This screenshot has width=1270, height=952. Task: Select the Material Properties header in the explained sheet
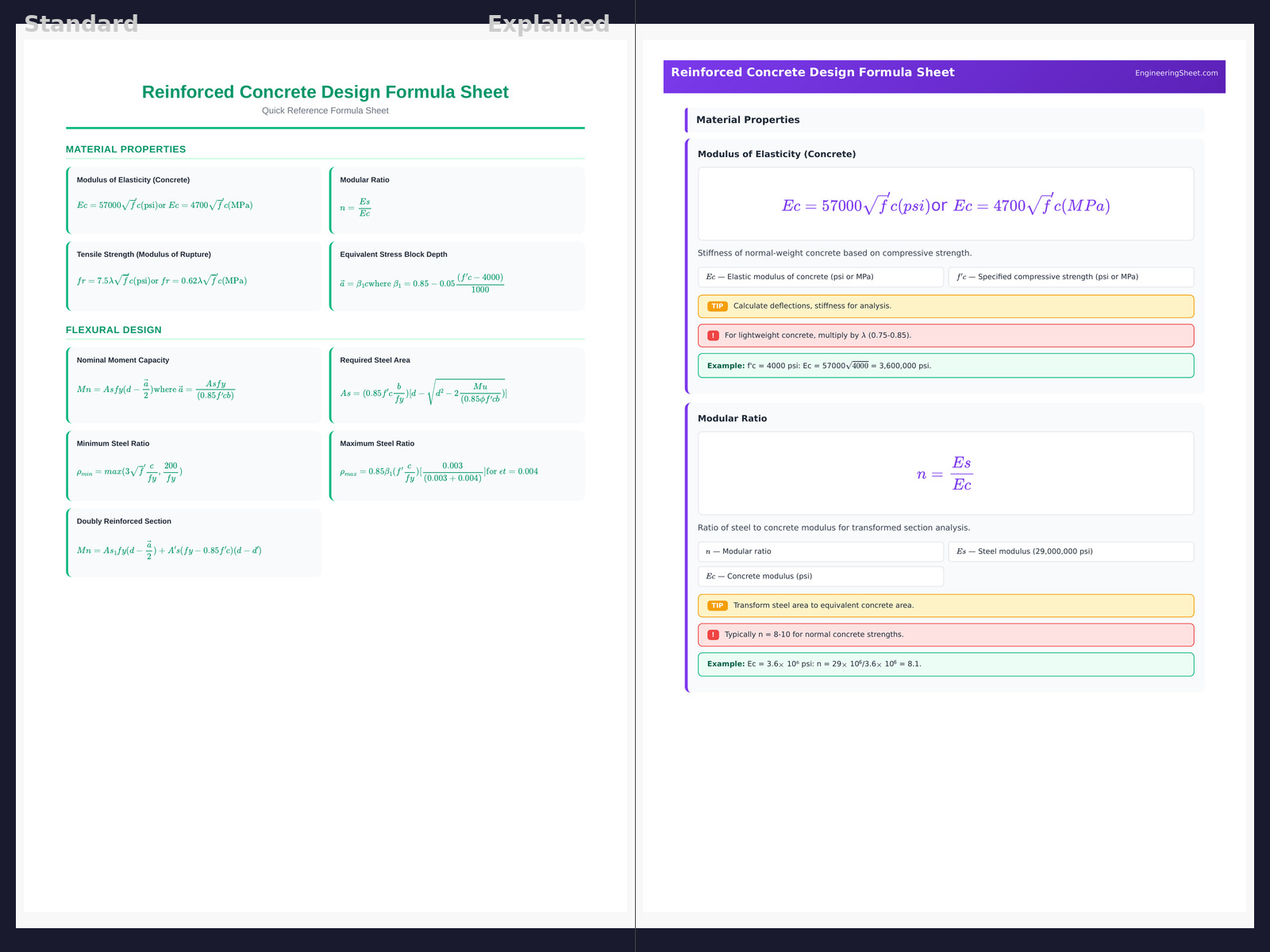click(x=748, y=120)
